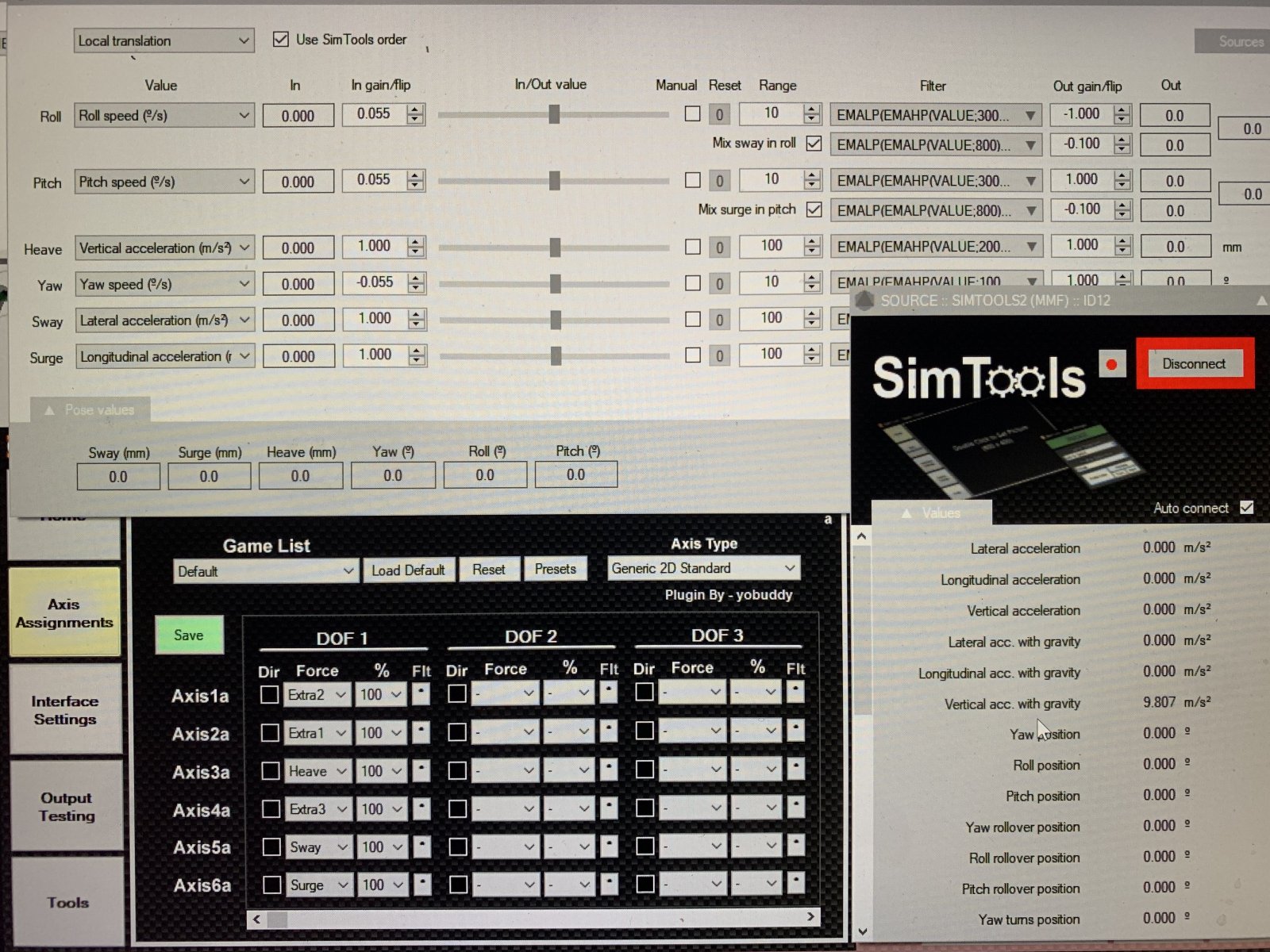
Task: Click the Flt button for Axis1a DOF 2
Action: (608, 693)
